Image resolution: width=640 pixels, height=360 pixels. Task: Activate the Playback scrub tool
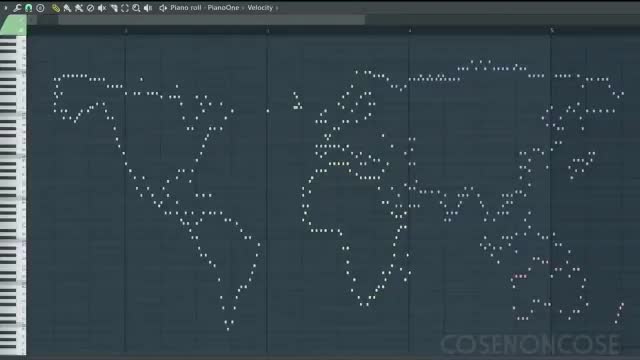tap(148, 8)
